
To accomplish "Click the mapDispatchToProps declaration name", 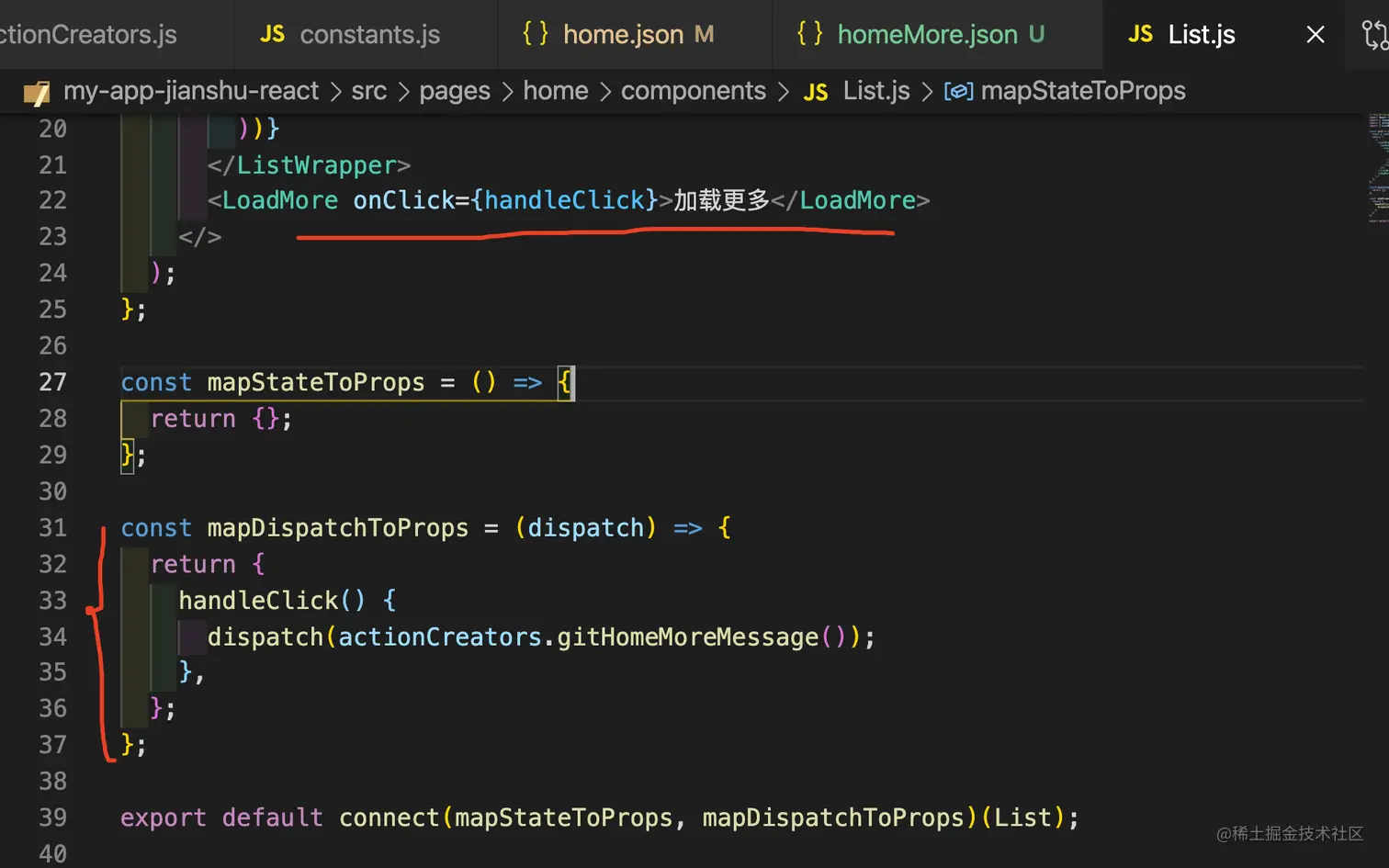I will pos(338,528).
